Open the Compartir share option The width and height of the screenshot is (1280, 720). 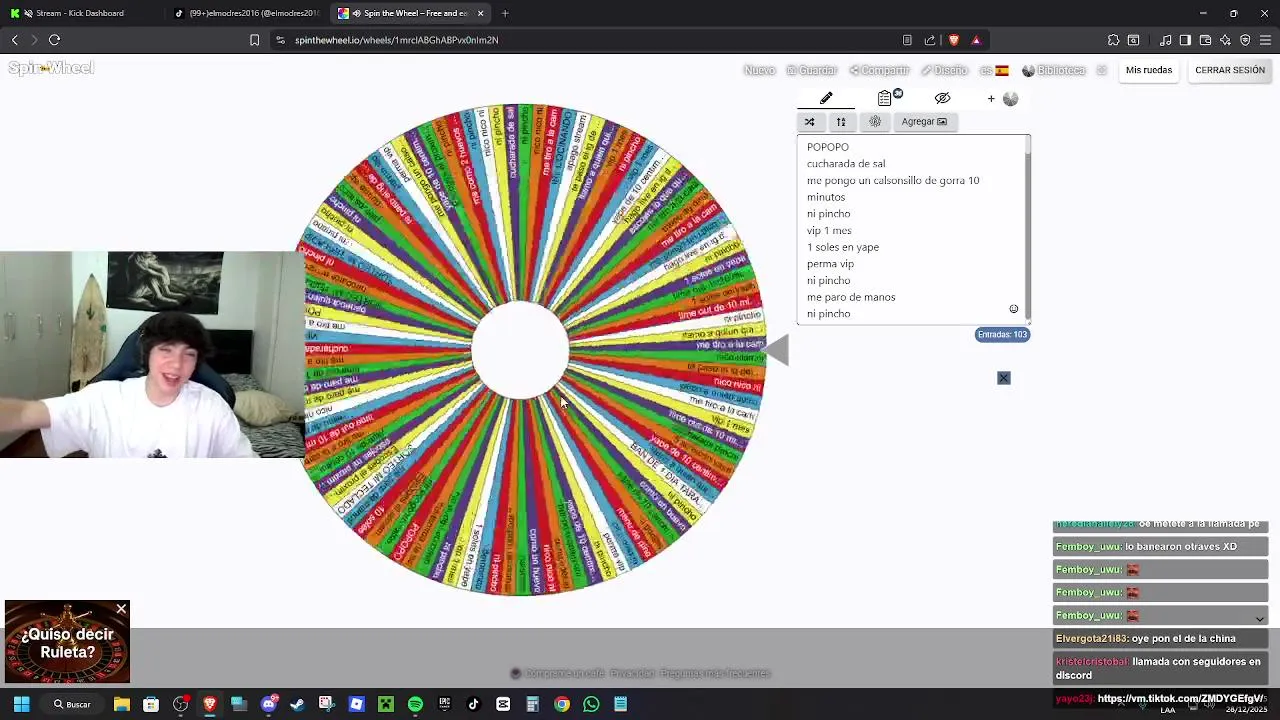879,70
